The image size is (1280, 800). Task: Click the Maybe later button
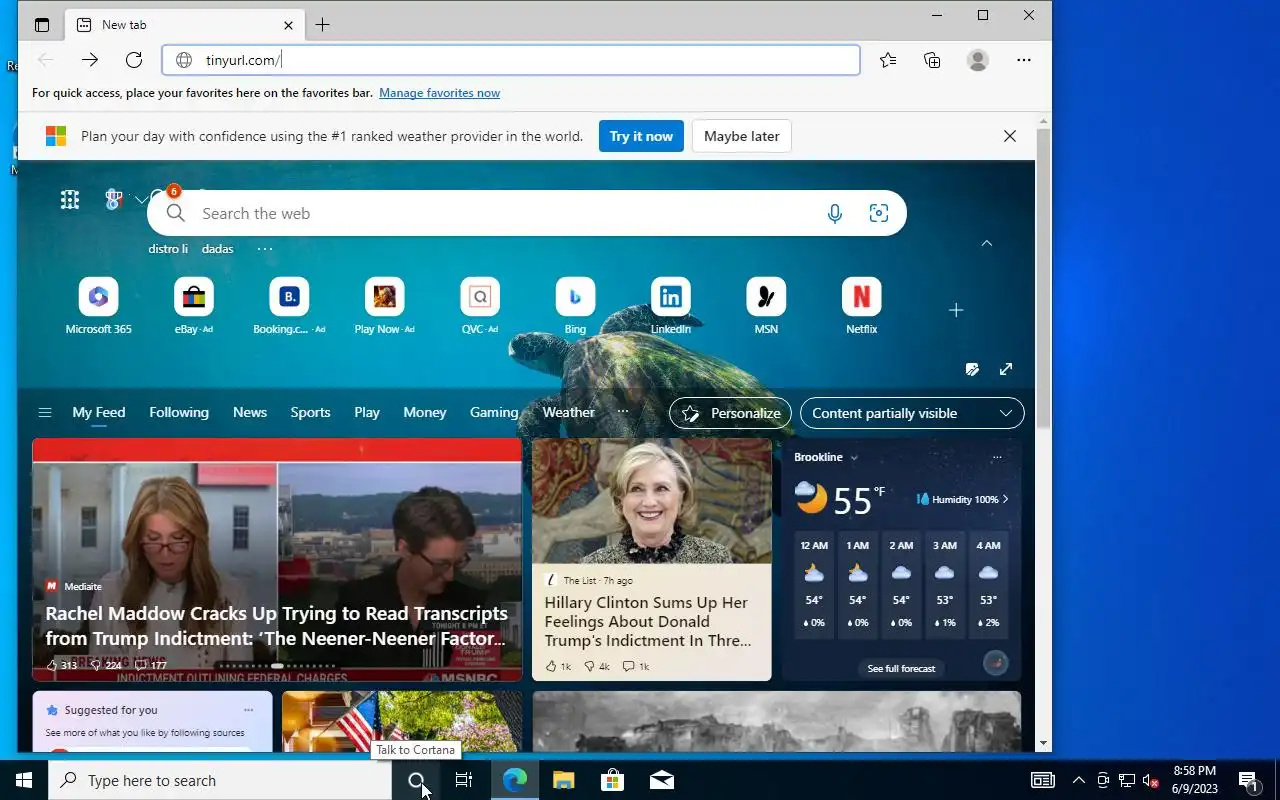[x=742, y=136]
